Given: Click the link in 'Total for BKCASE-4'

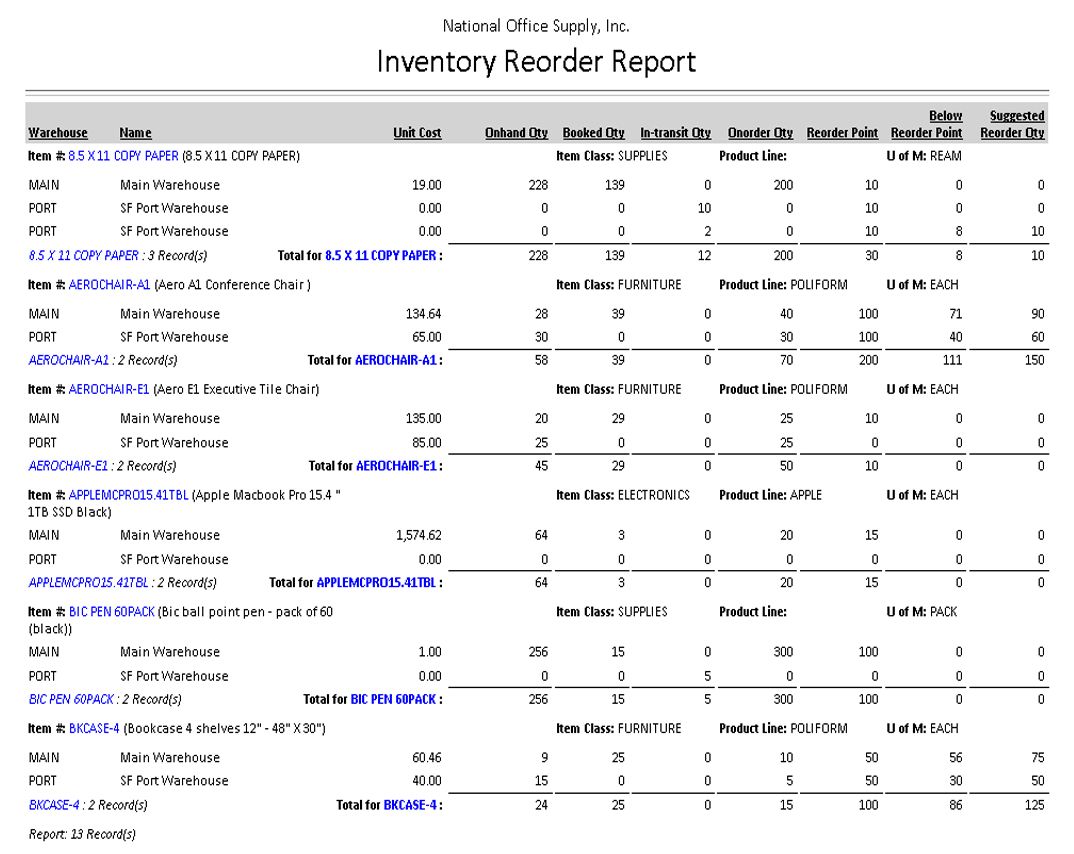Looking at the screenshot, I should pos(410,805).
